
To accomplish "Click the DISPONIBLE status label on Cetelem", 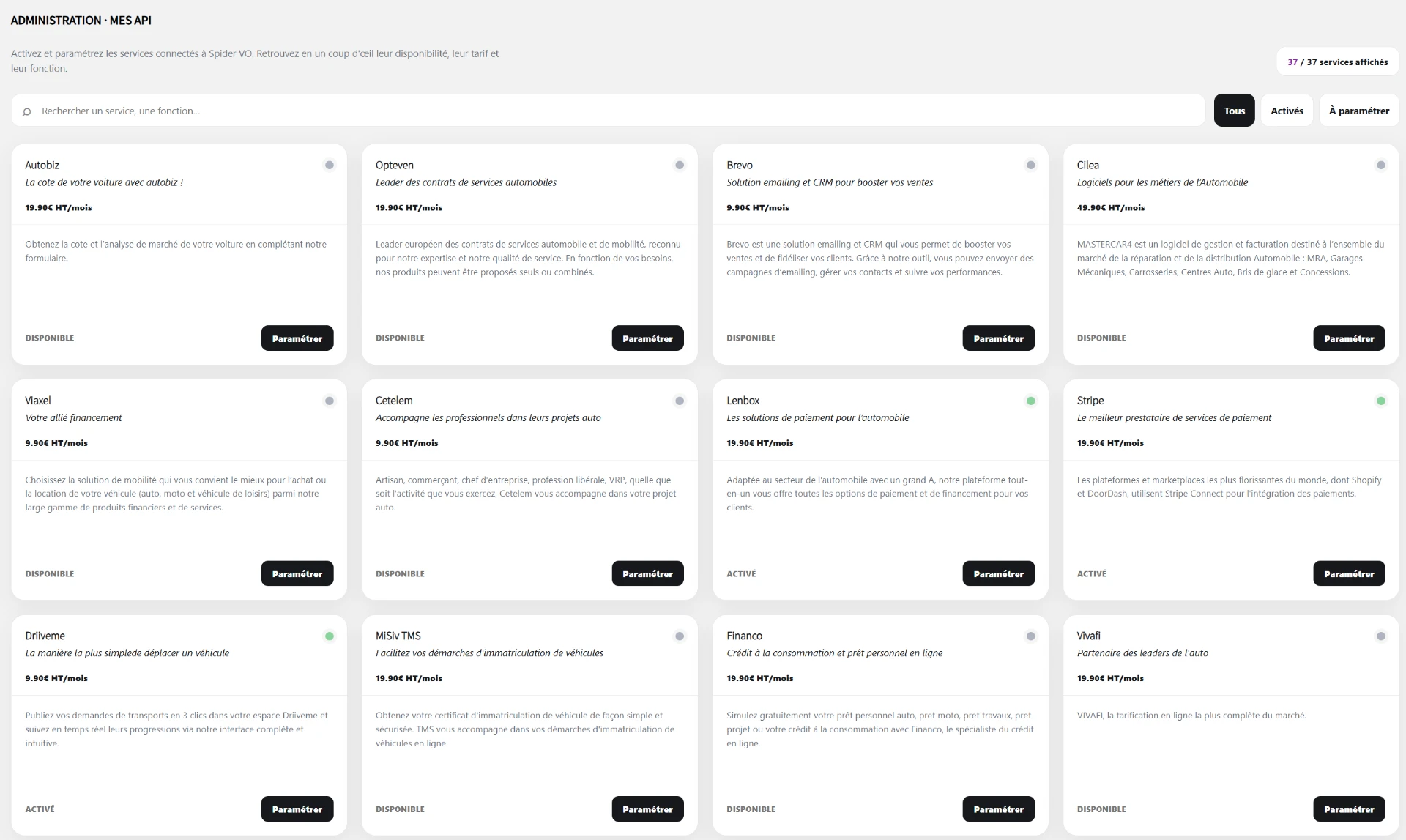I will [400, 574].
